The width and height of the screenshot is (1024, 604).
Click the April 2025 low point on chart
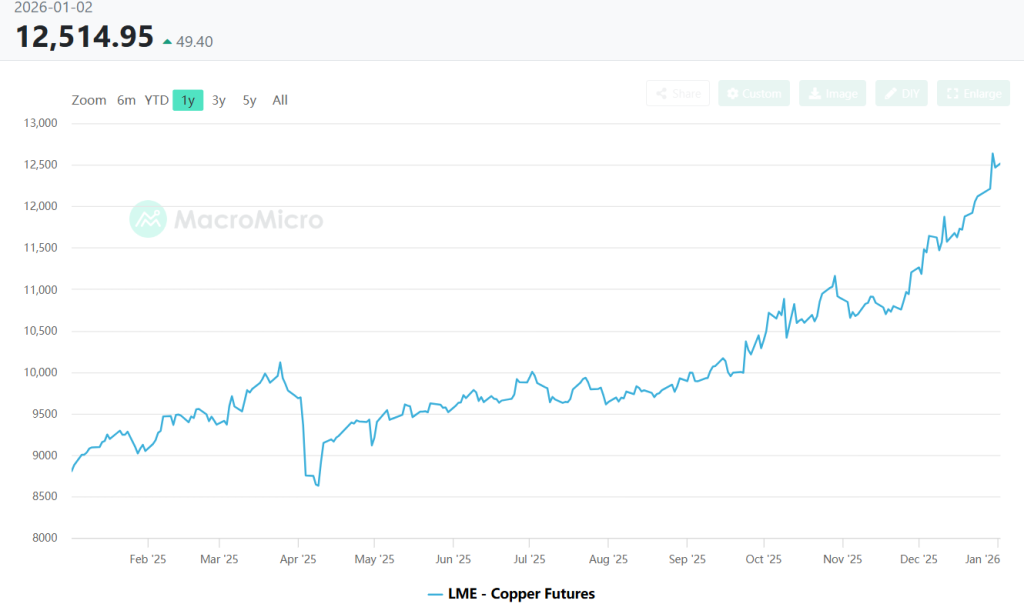[x=317, y=485]
